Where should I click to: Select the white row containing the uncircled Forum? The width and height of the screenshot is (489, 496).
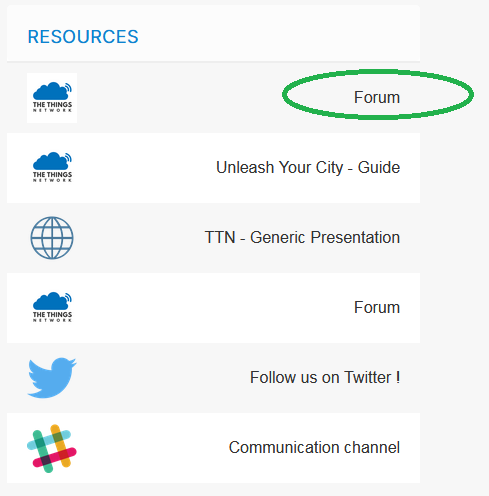(213, 308)
